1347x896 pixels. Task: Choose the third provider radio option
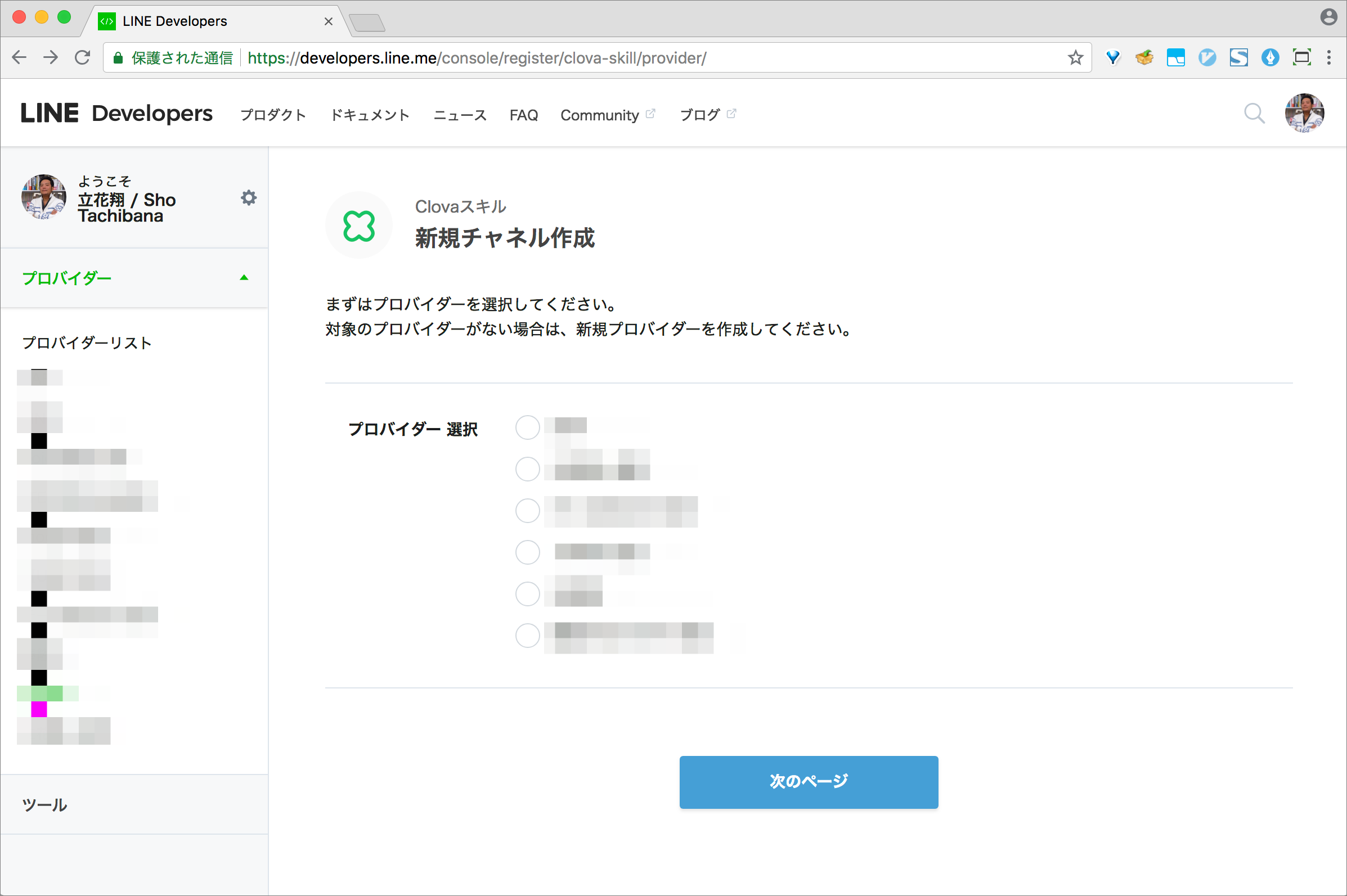pos(527,511)
